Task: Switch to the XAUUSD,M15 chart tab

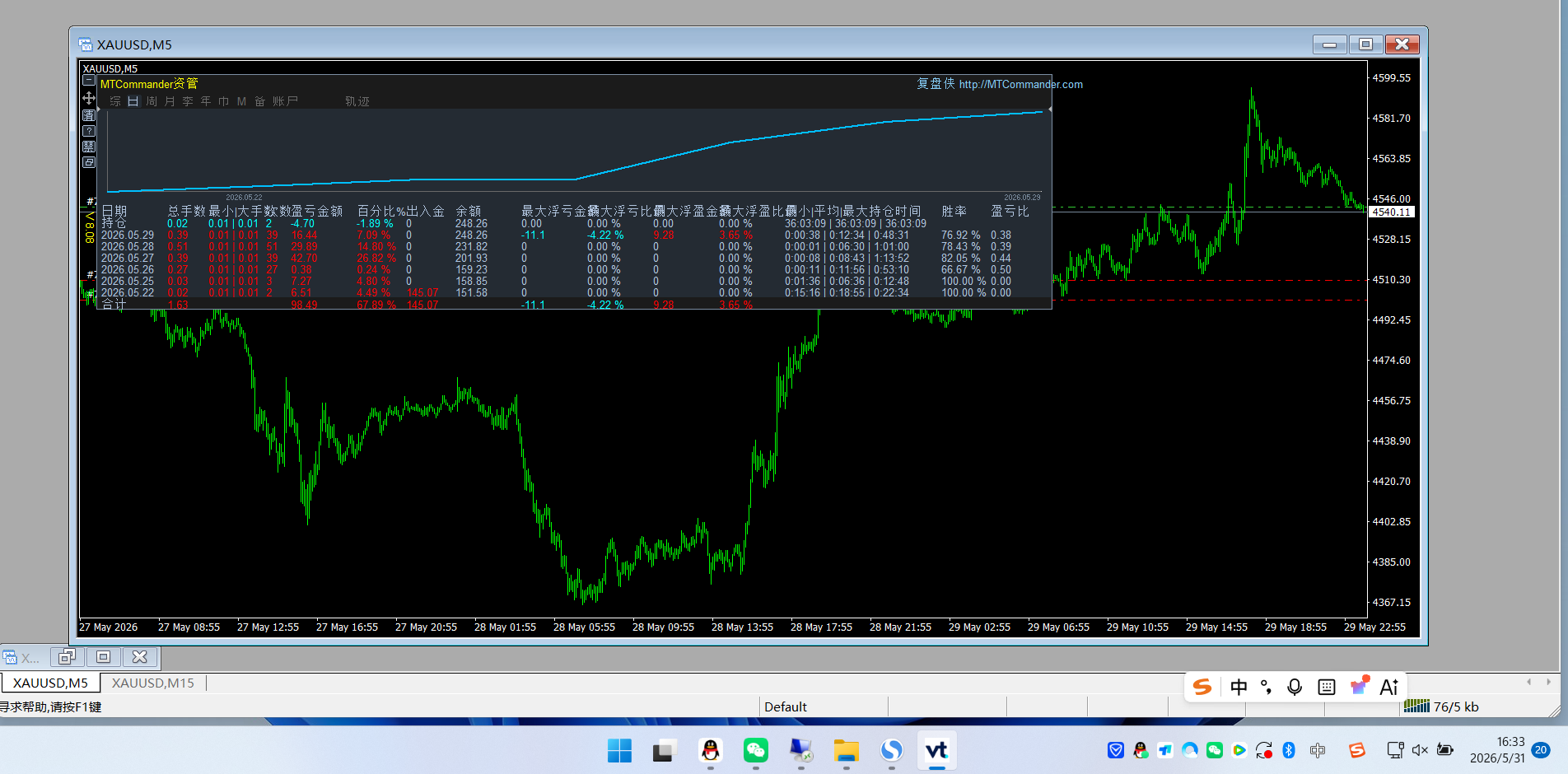Action: coord(153,683)
